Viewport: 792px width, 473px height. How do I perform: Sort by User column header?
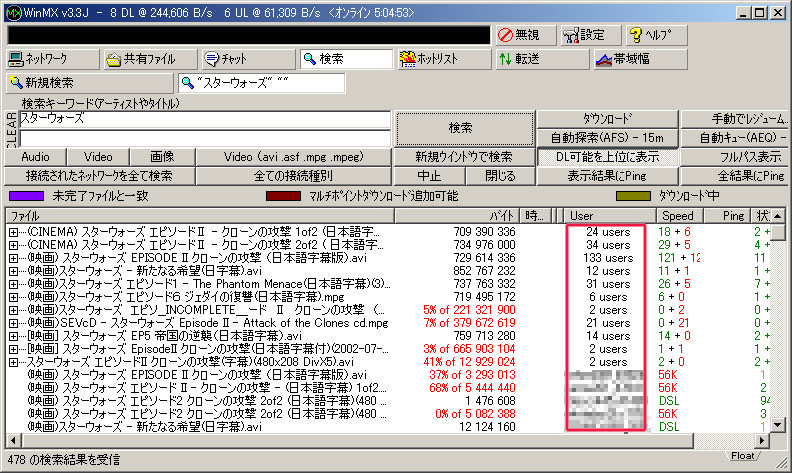tap(610, 216)
